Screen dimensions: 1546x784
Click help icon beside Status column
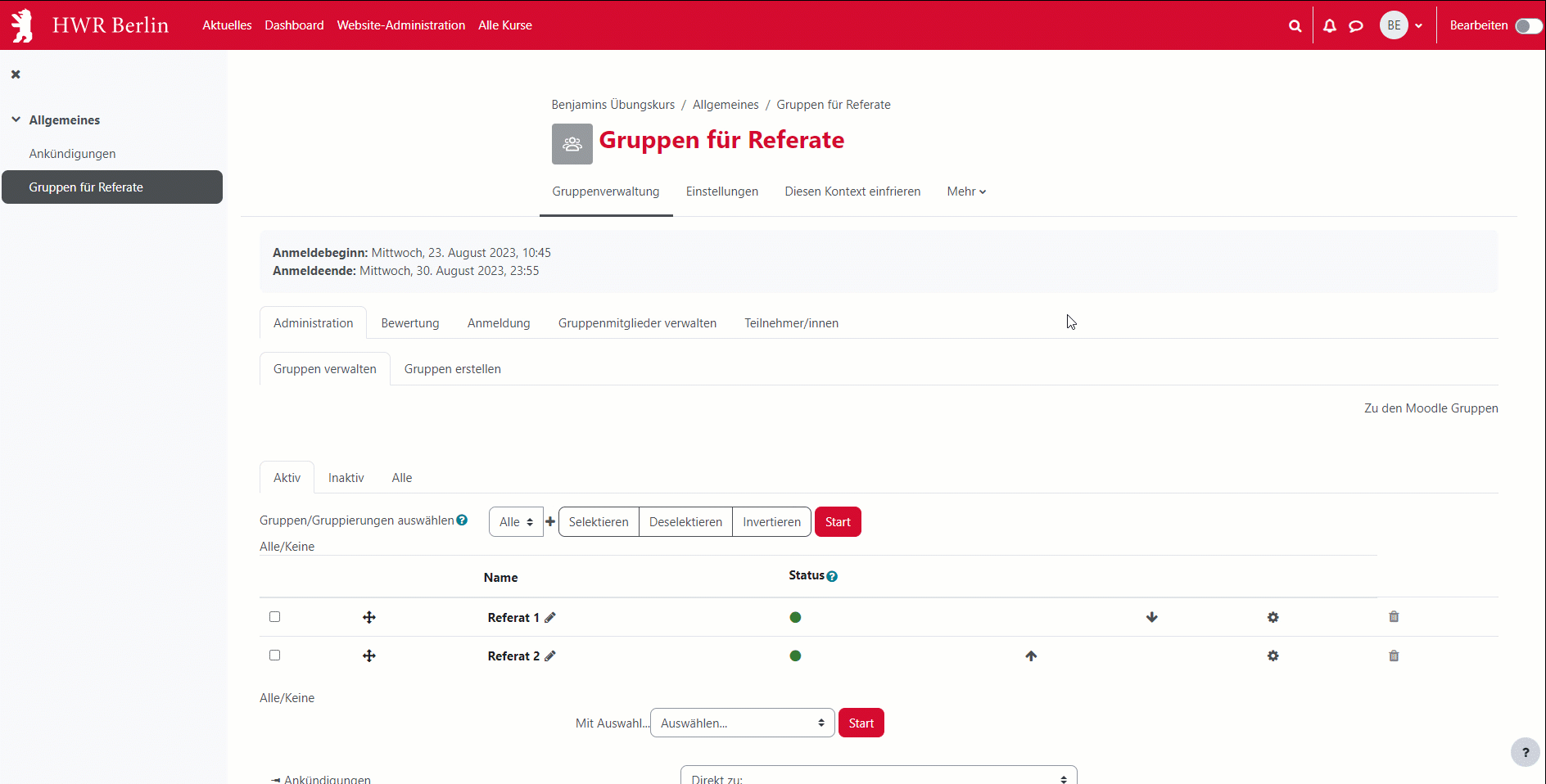click(832, 576)
